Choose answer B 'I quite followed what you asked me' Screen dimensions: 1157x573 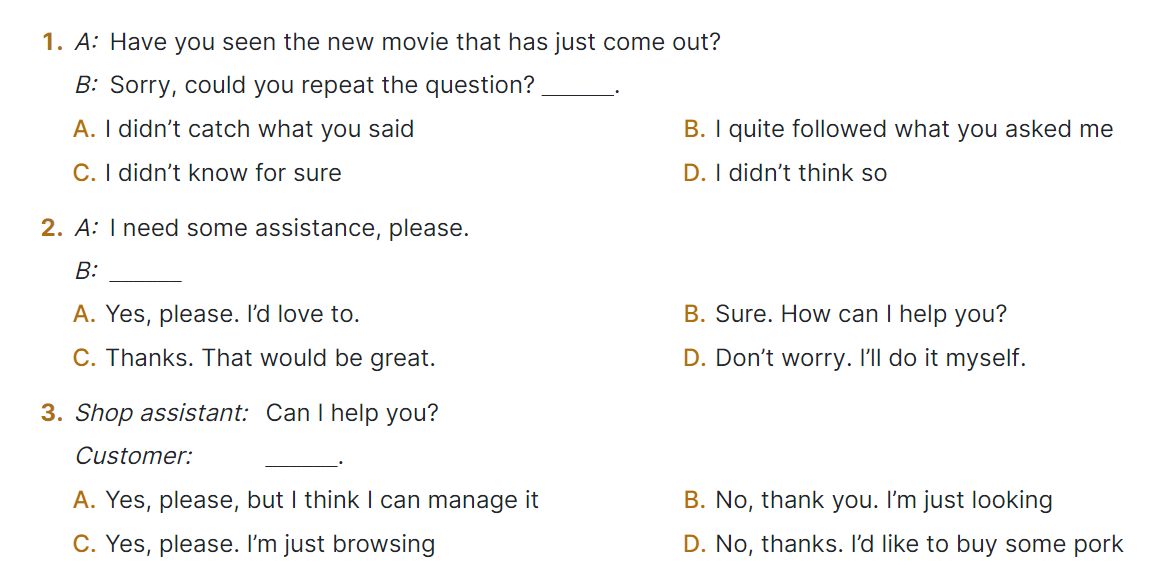[898, 129]
